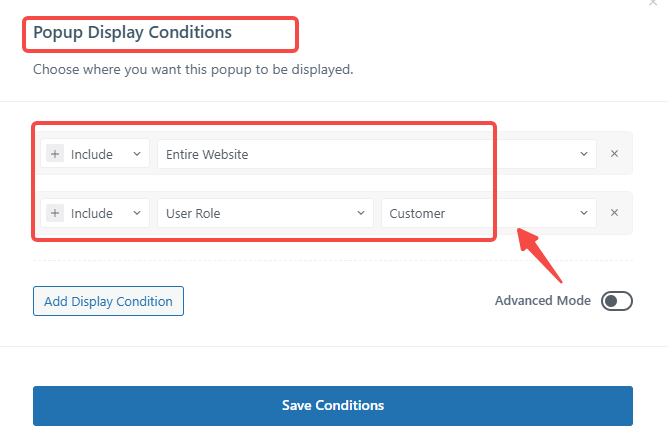Click the Popup Display Conditions heading

[x=133, y=33]
